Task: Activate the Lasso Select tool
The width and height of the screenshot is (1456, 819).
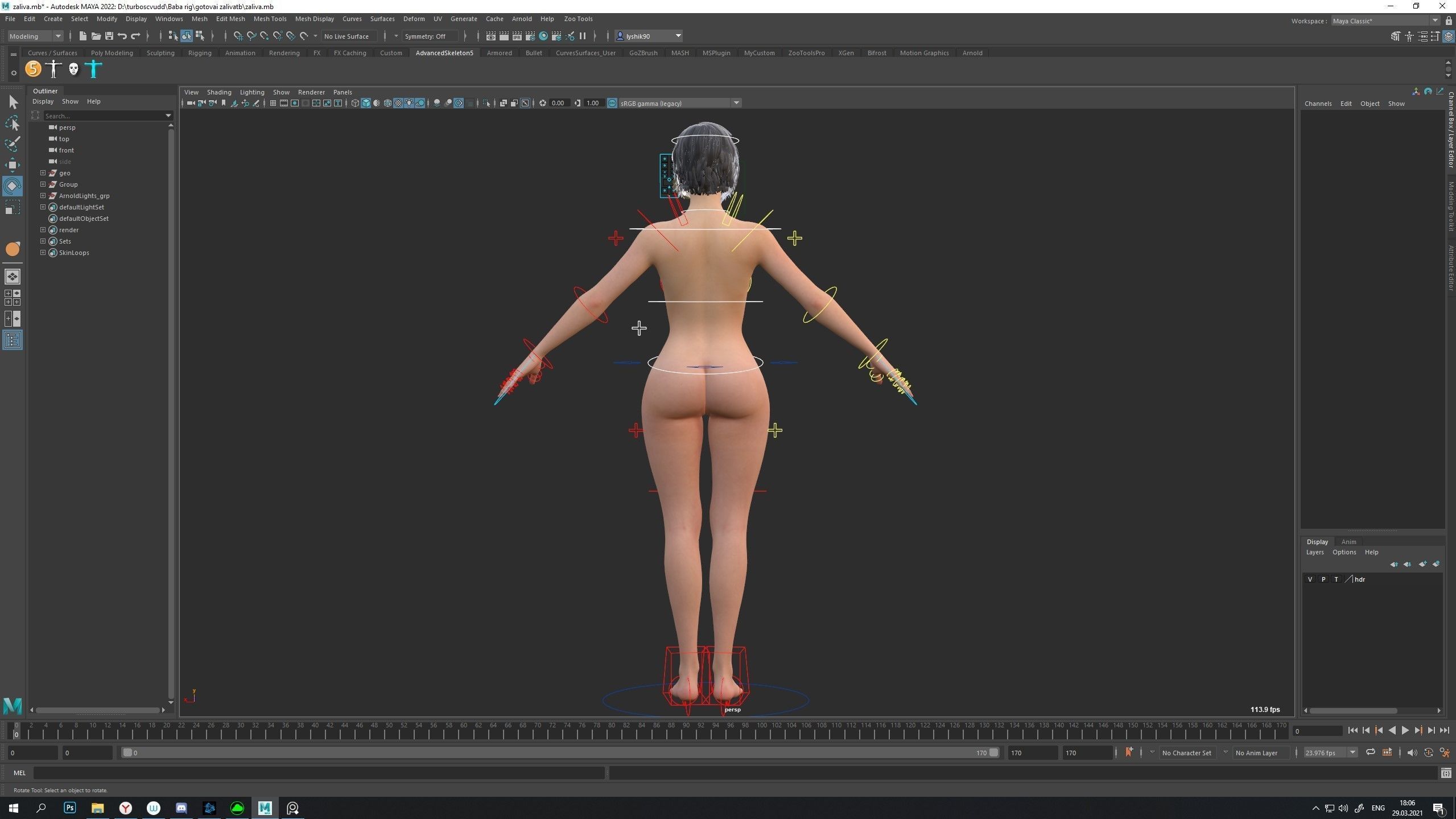Action: 13,123
